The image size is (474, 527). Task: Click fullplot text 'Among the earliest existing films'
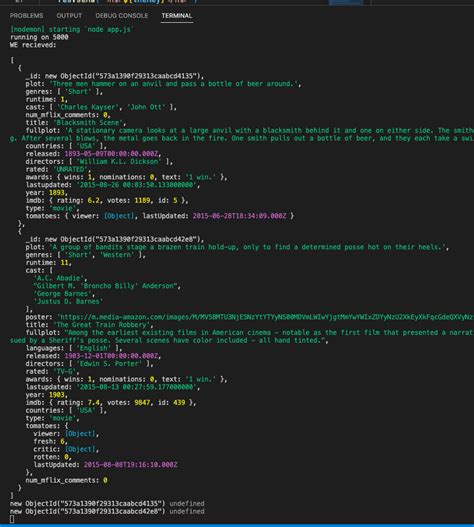tap(132, 332)
